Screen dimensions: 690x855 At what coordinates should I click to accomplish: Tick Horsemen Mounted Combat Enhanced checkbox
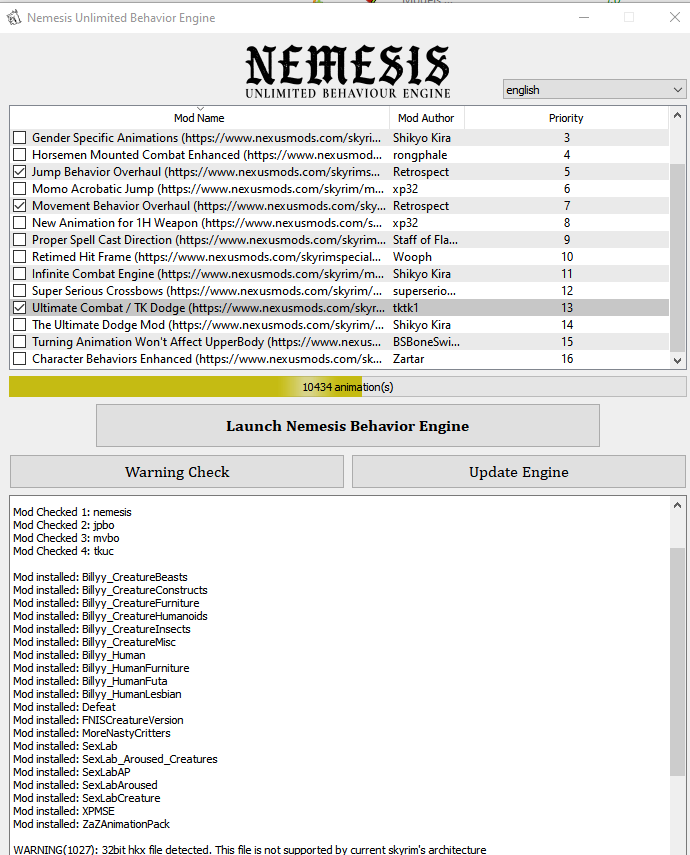(20, 155)
